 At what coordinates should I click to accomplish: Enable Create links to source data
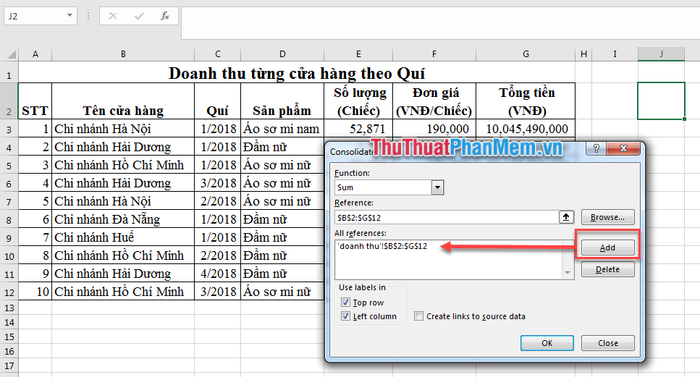418,316
